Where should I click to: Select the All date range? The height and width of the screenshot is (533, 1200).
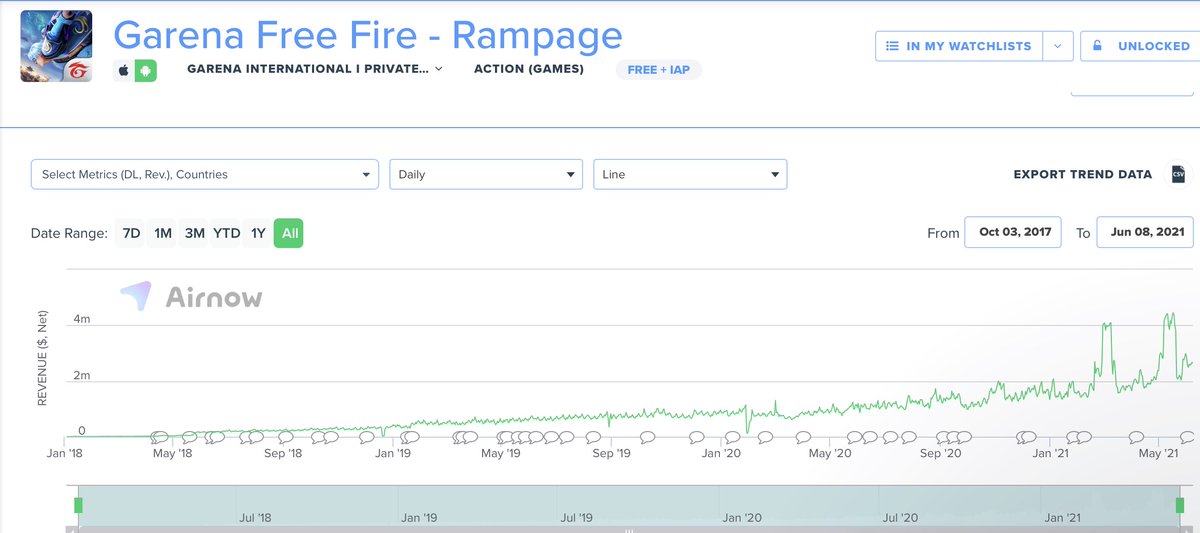point(289,233)
